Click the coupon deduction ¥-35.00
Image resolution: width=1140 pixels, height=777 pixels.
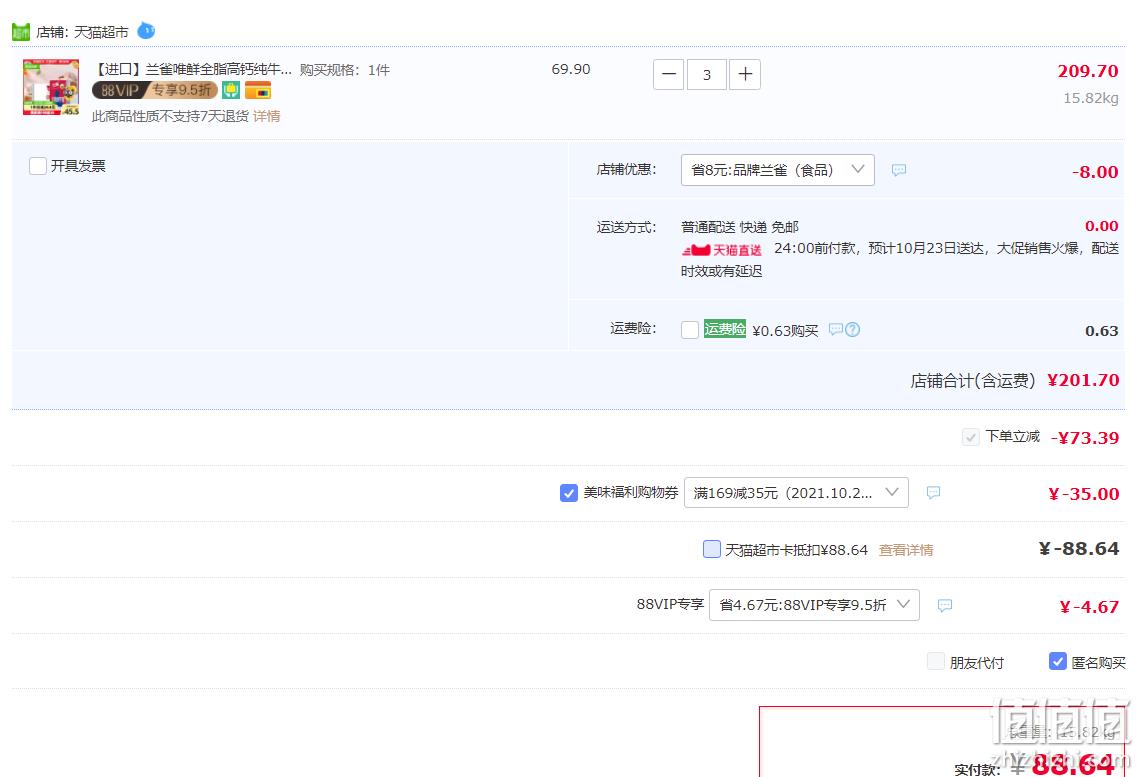(1083, 494)
